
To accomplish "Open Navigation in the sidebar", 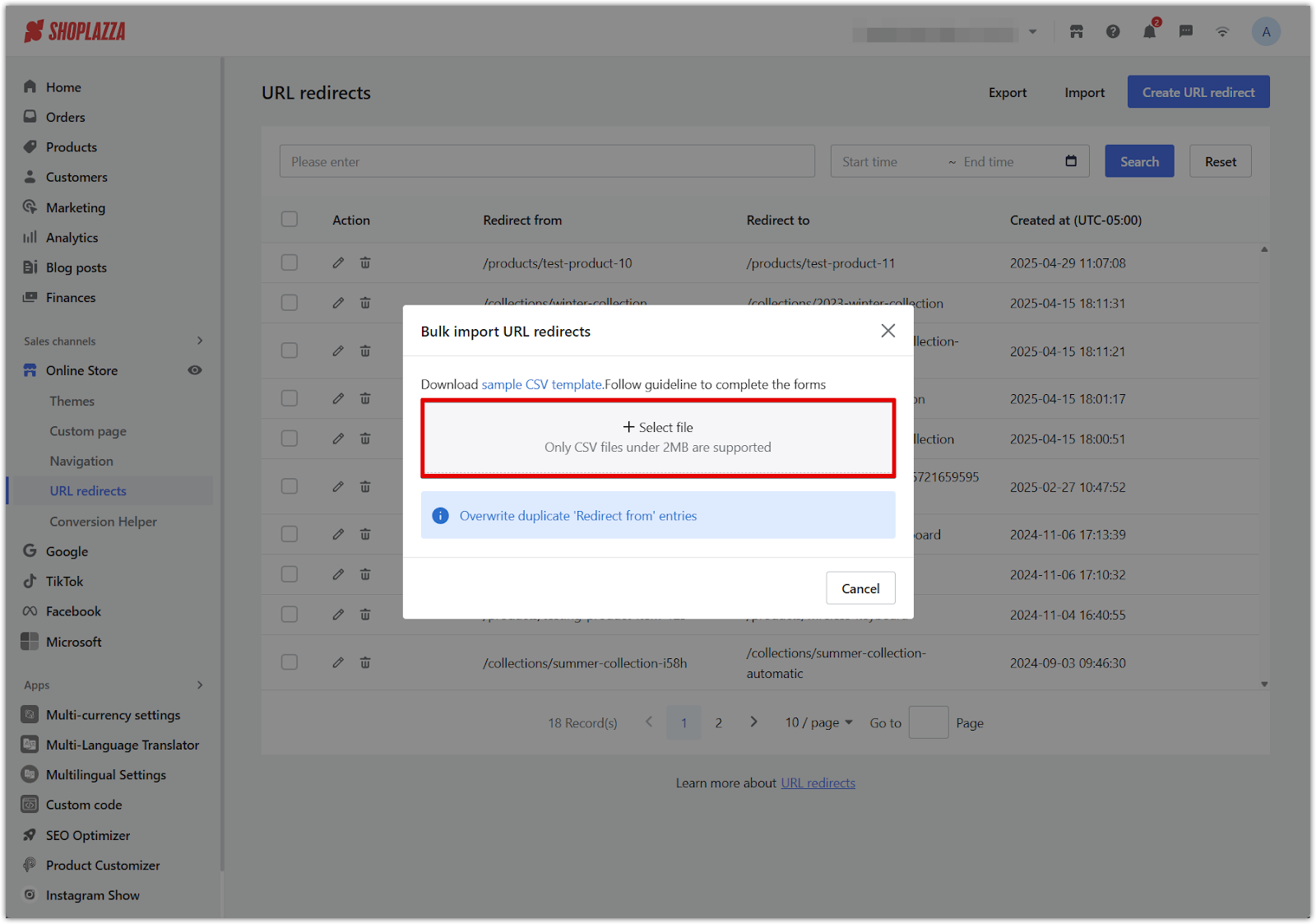I will (x=81, y=462).
